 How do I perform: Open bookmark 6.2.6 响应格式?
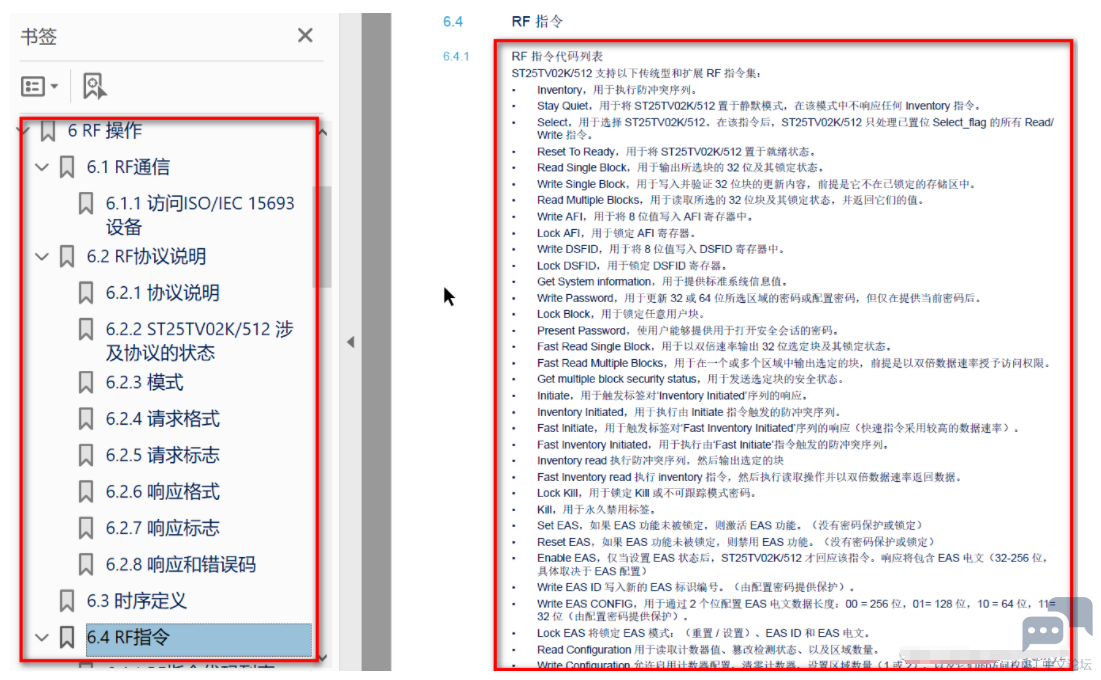click(163, 492)
